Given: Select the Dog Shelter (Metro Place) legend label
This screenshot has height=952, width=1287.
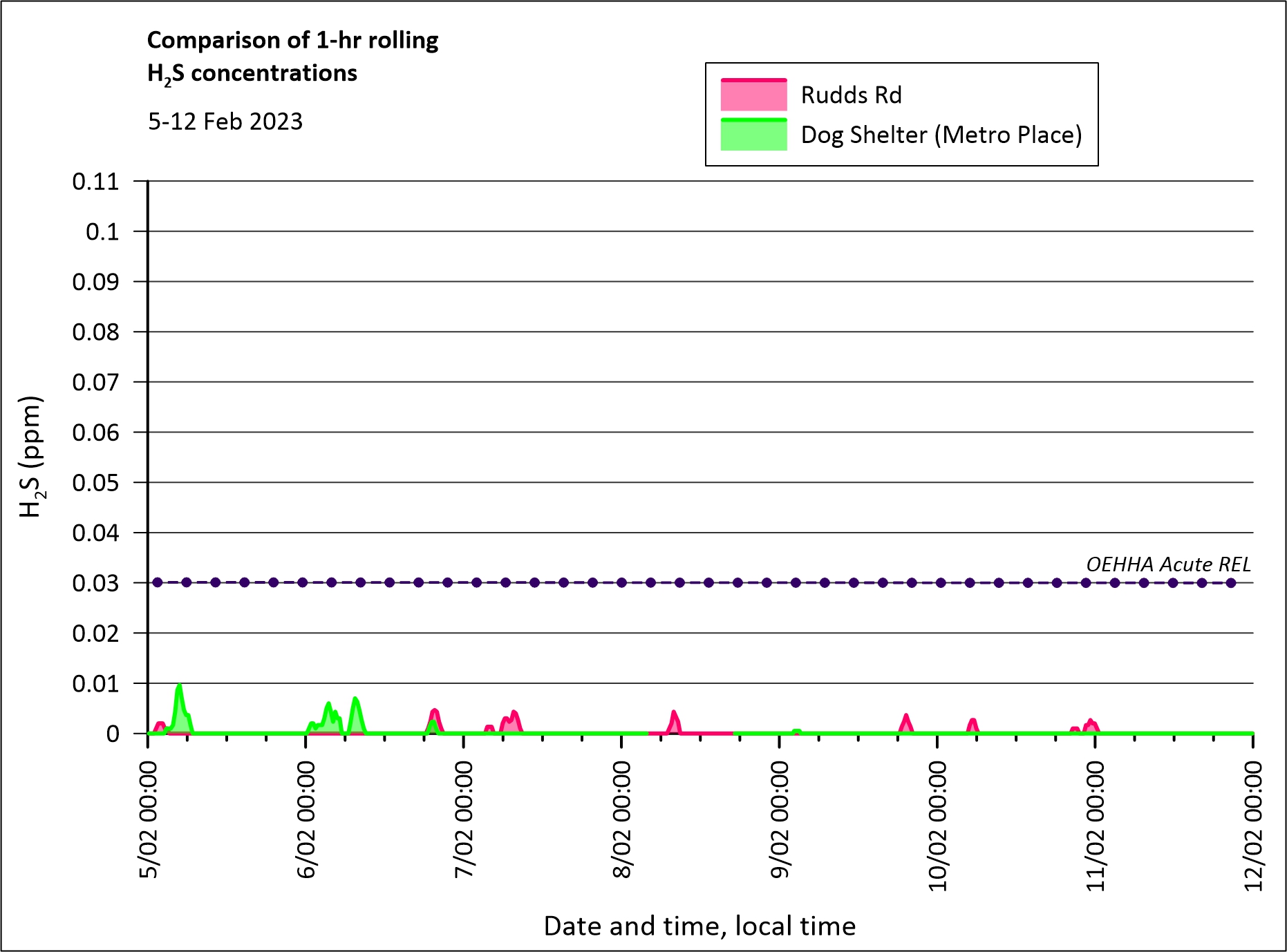Looking at the screenshot, I should tap(941, 135).
